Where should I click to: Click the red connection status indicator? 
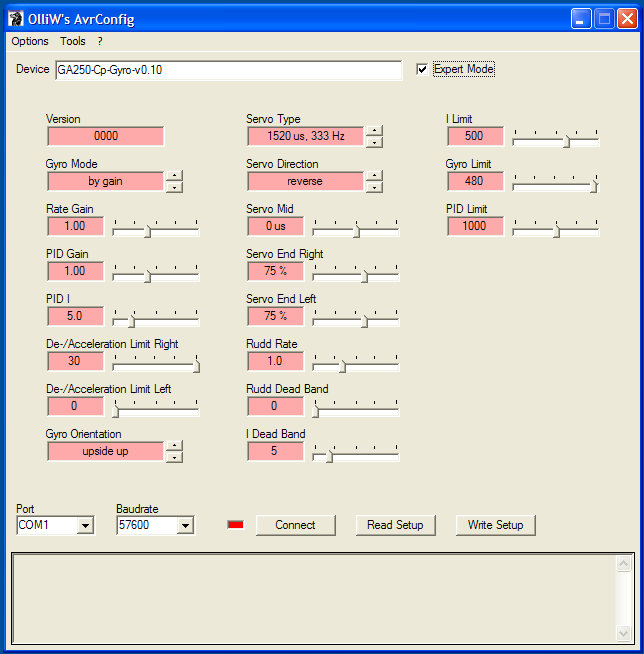(236, 525)
